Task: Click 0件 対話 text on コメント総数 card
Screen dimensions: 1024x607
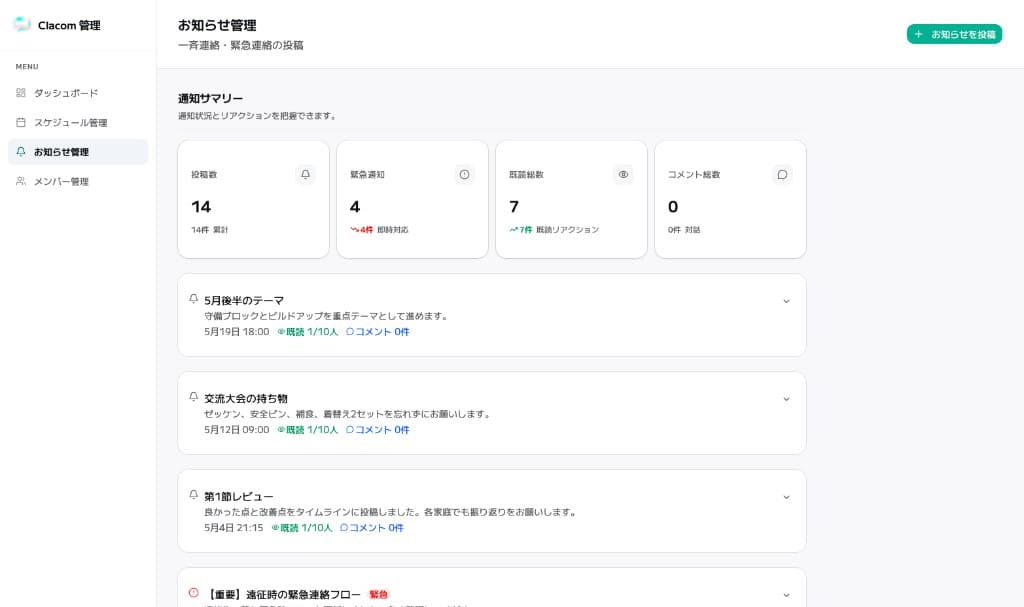Action: coord(684,230)
